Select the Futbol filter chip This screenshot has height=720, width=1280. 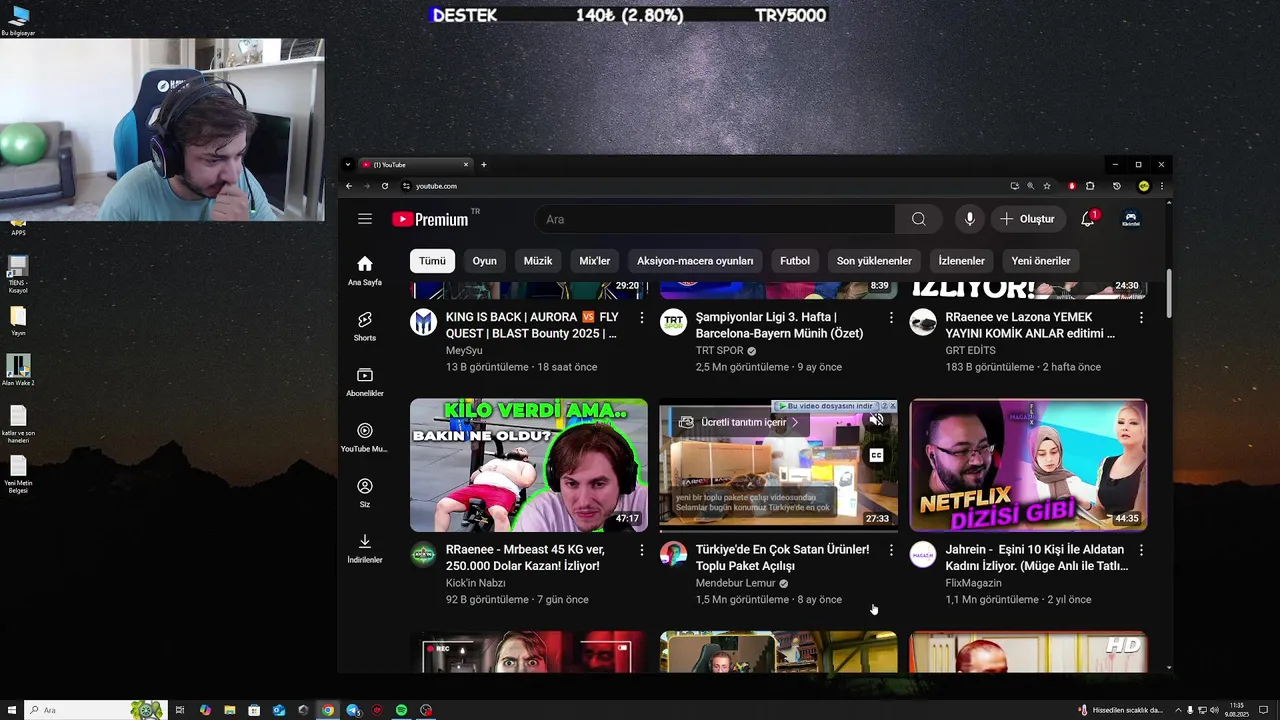click(x=795, y=261)
